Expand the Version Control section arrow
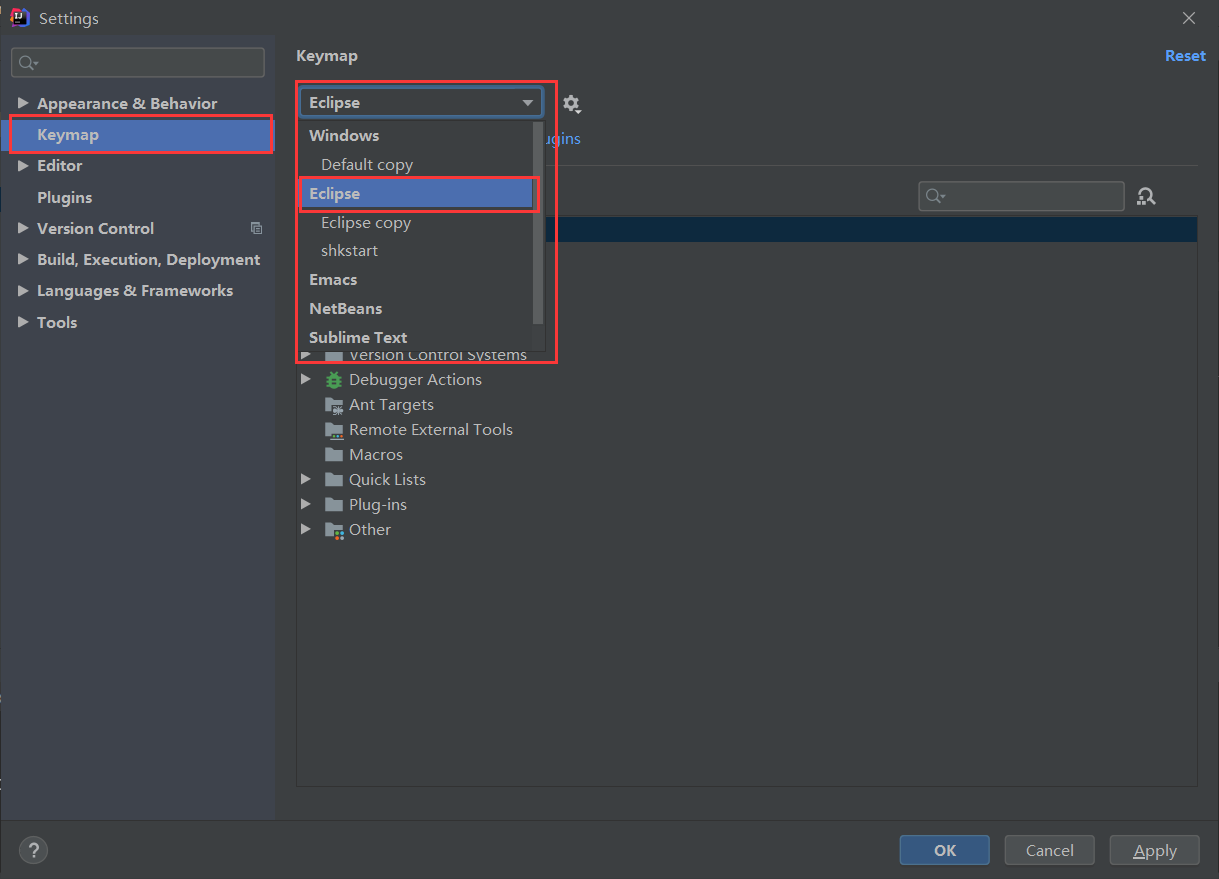The height and width of the screenshot is (879, 1219). click(23, 228)
